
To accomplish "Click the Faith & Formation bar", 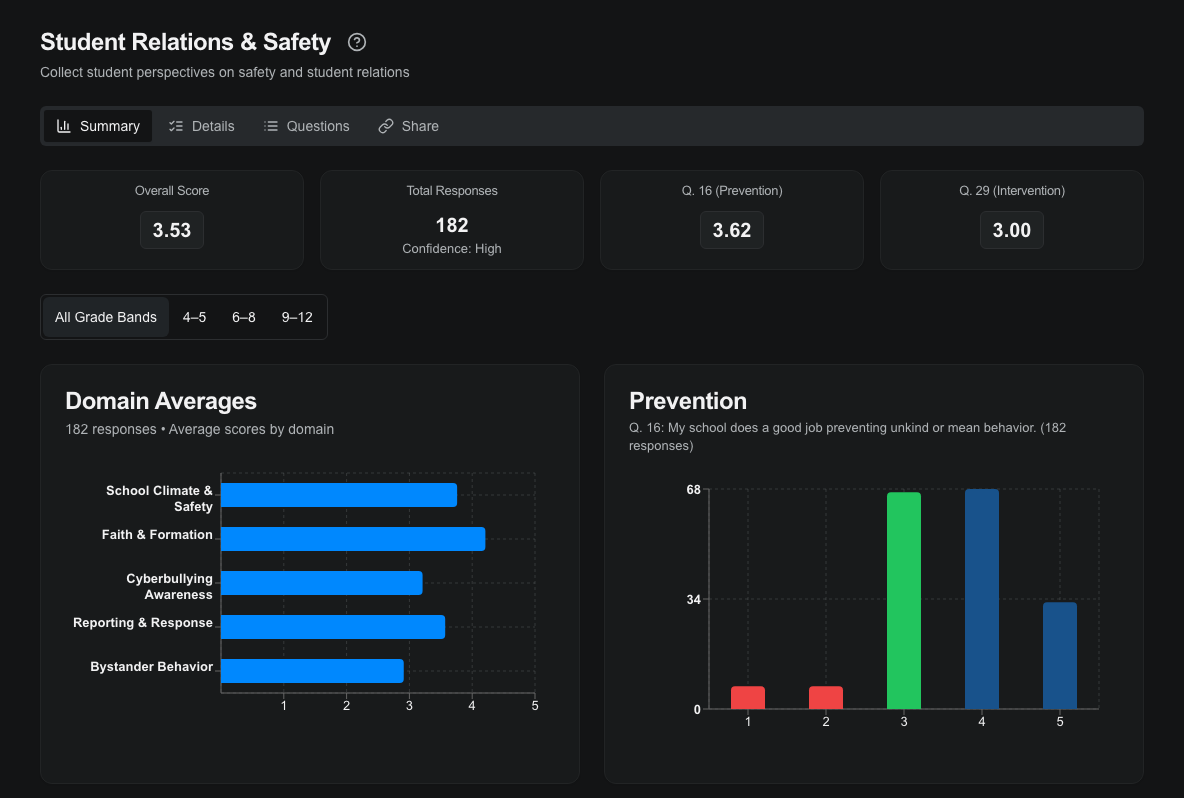I will [353, 539].
